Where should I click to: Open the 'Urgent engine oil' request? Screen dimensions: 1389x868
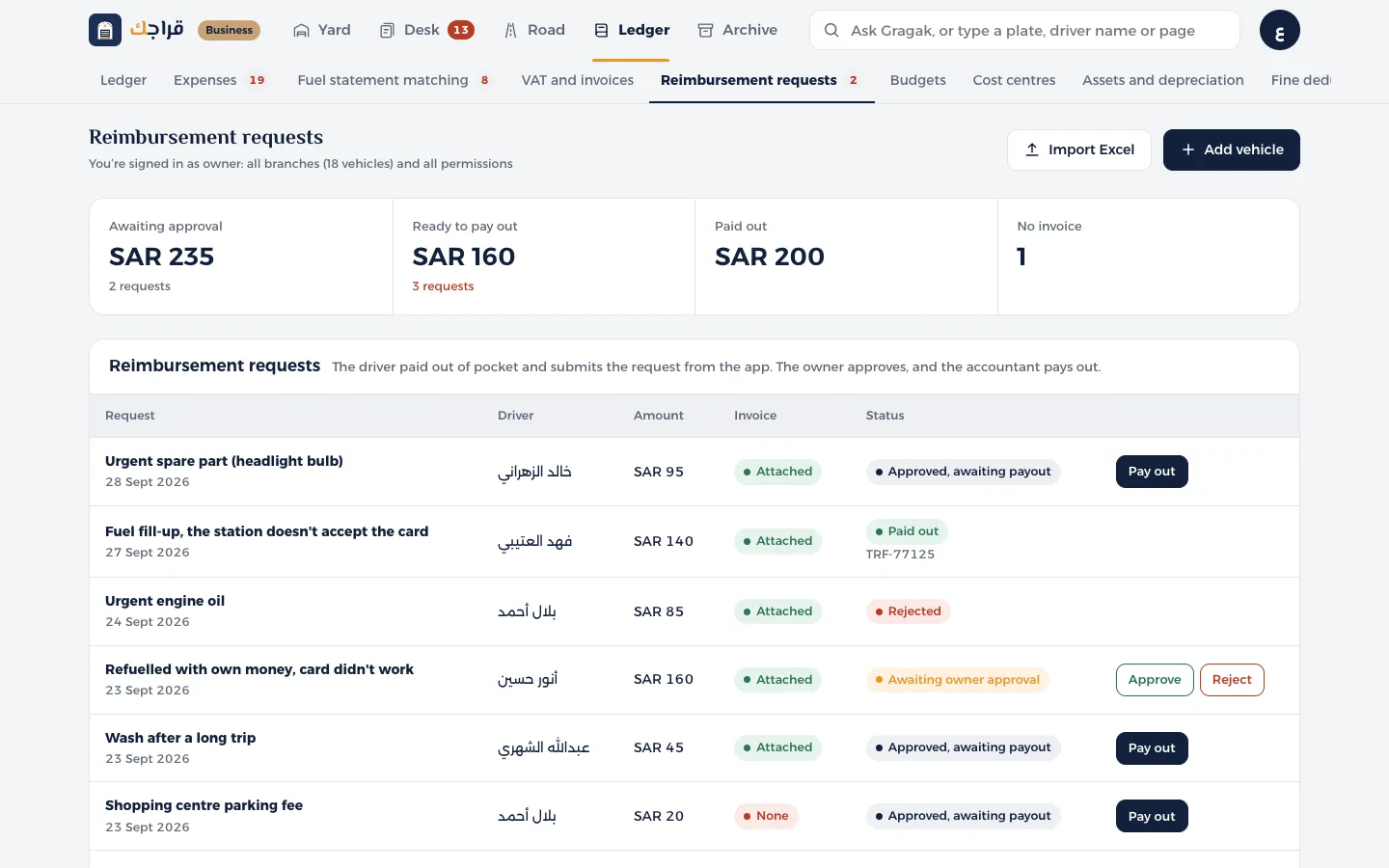pyautogui.click(x=165, y=601)
